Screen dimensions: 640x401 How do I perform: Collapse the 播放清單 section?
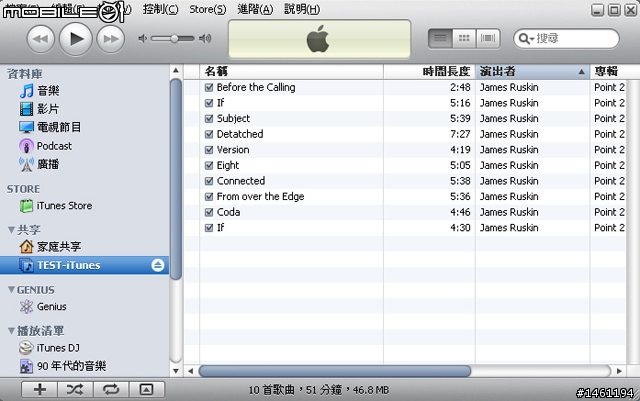point(11,331)
